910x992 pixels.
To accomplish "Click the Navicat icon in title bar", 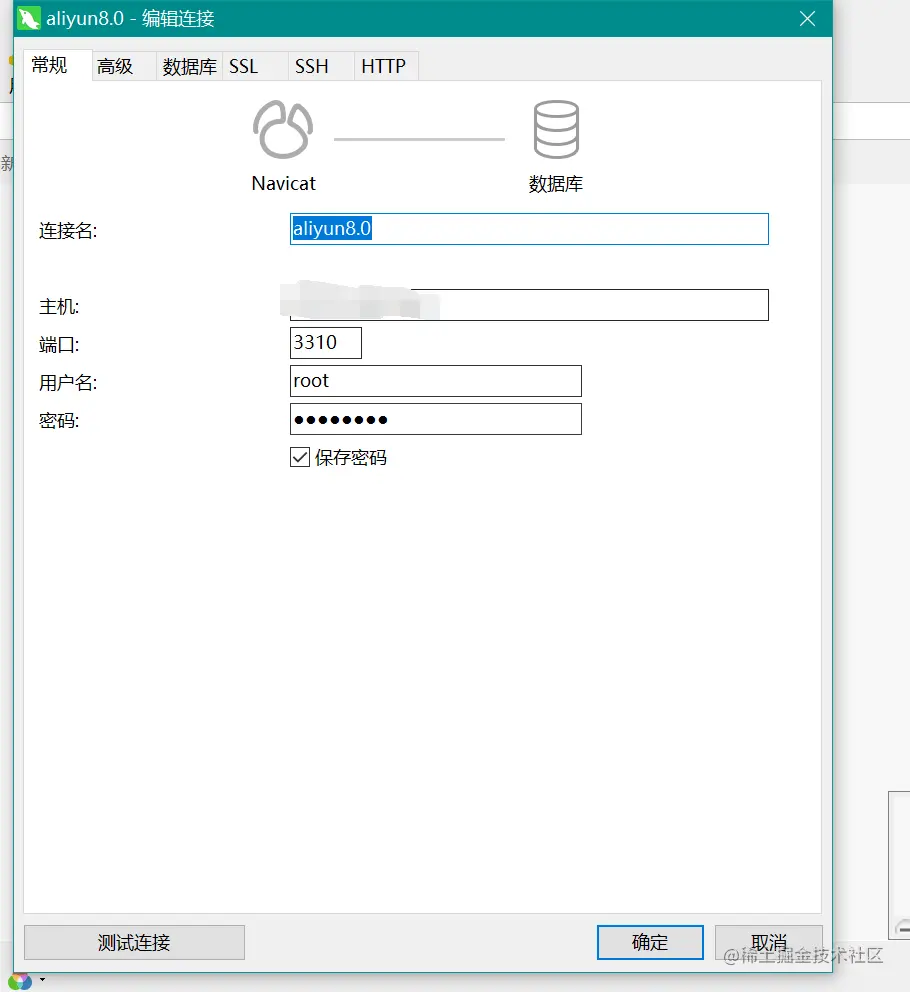I will click(x=28, y=18).
